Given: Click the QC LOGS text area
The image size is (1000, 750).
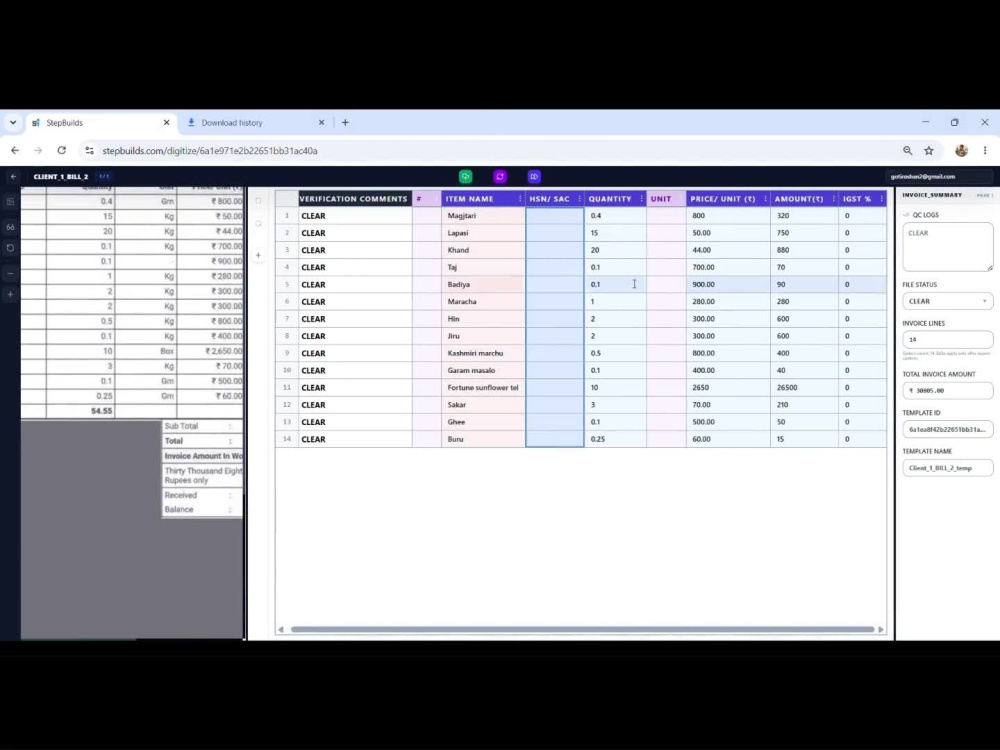Looking at the screenshot, I should tap(947, 247).
